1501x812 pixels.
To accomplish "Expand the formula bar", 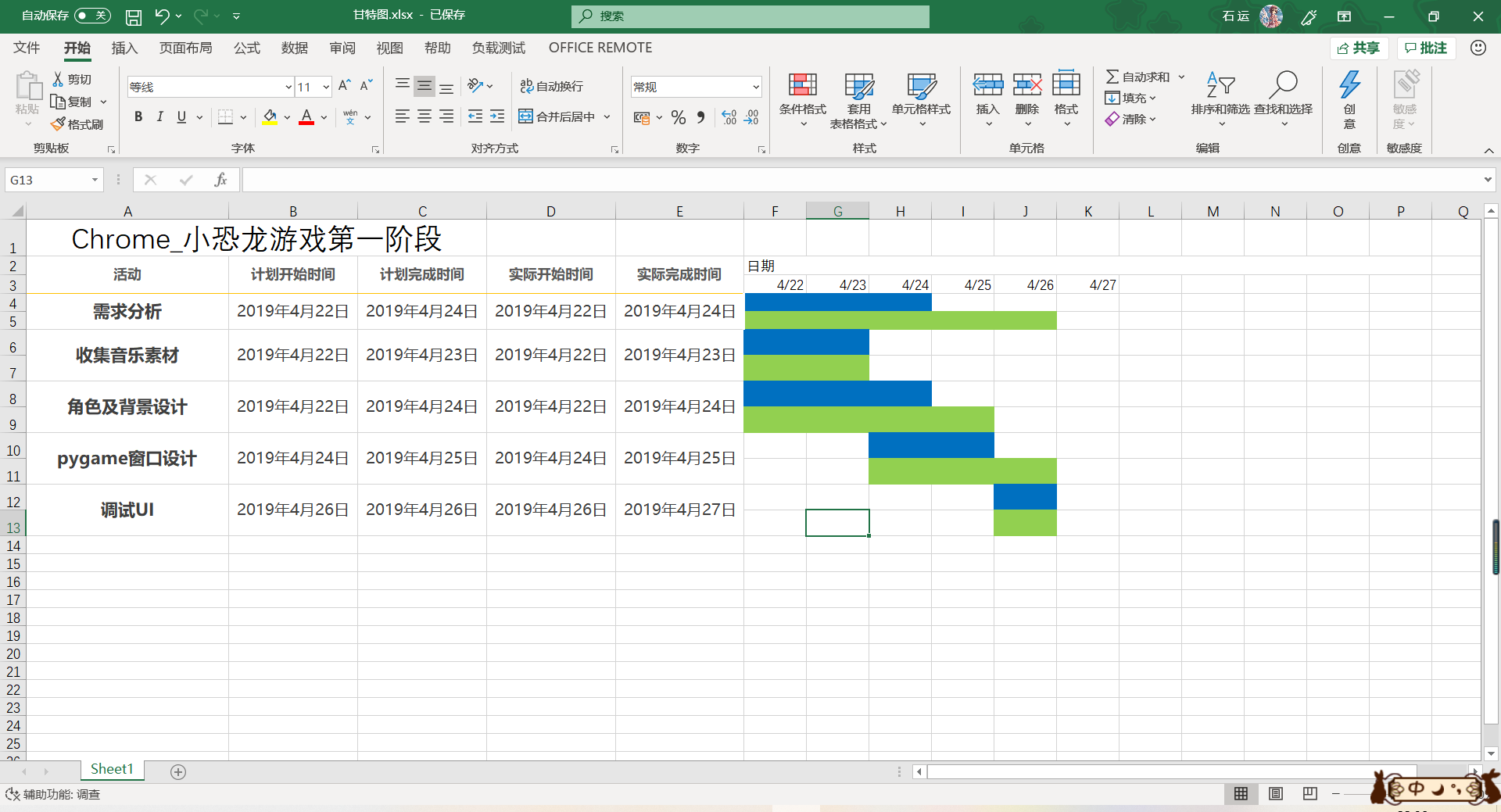I will (1487, 180).
